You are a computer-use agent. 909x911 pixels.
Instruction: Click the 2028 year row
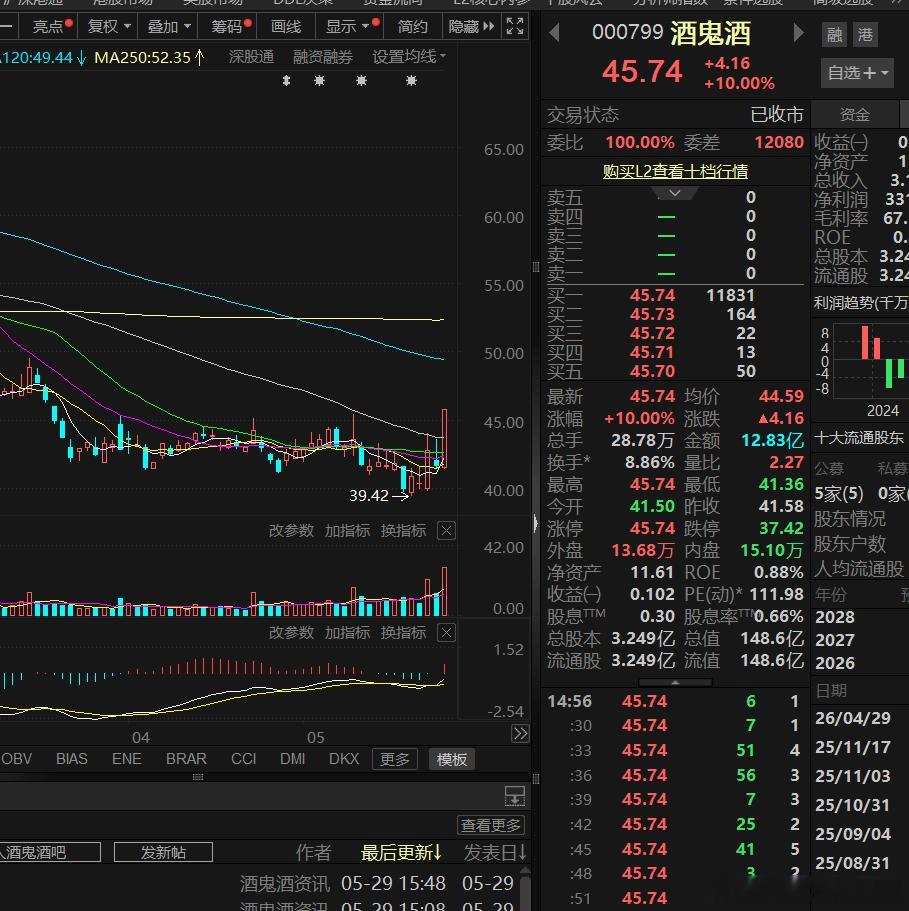coord(835,617)
